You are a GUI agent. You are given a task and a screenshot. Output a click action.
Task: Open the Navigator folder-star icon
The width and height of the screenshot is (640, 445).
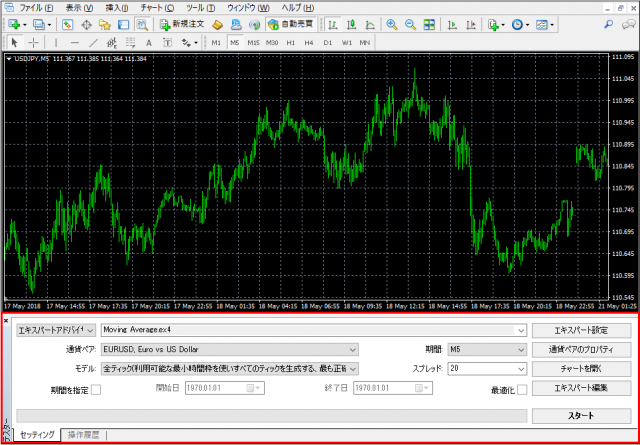tap(104, 24)
